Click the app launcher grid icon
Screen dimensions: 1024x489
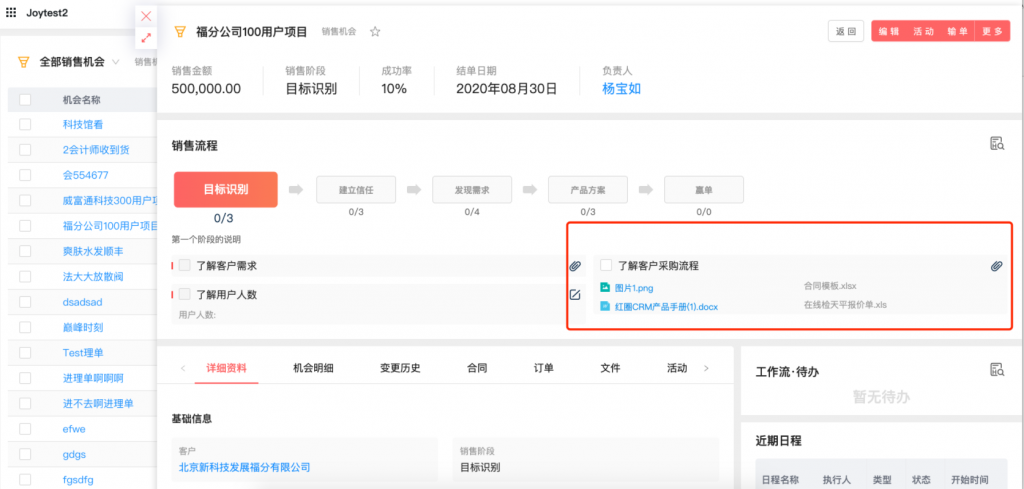[11, 12]
